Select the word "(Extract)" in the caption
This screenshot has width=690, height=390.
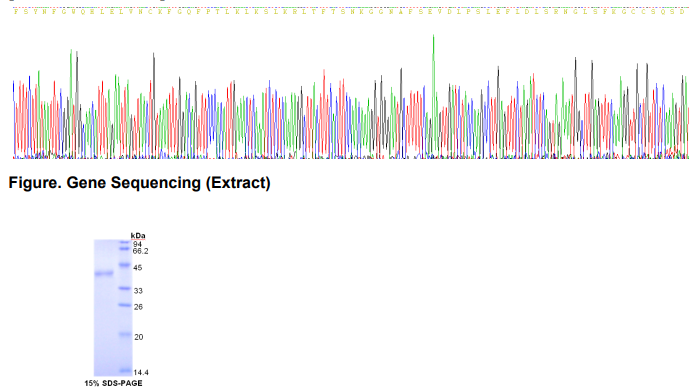click(238, 183)
